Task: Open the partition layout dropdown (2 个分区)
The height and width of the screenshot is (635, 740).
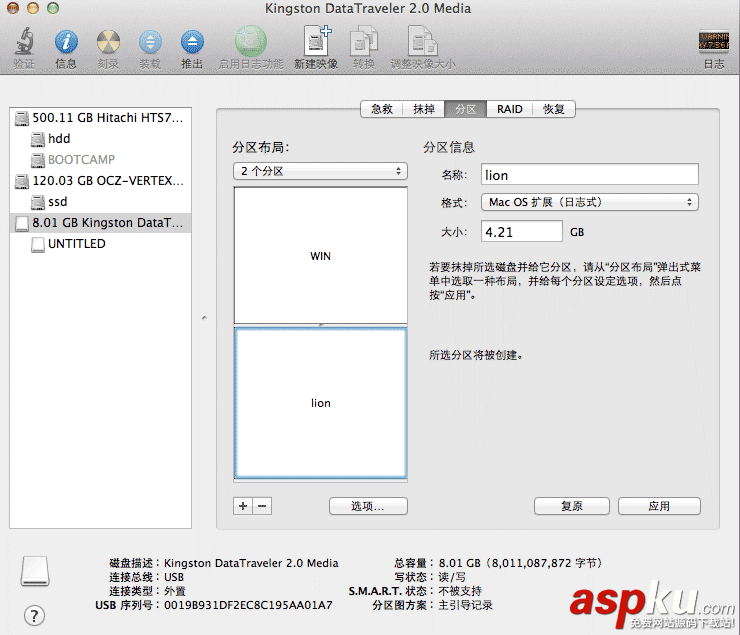Action: coord(320,171)
